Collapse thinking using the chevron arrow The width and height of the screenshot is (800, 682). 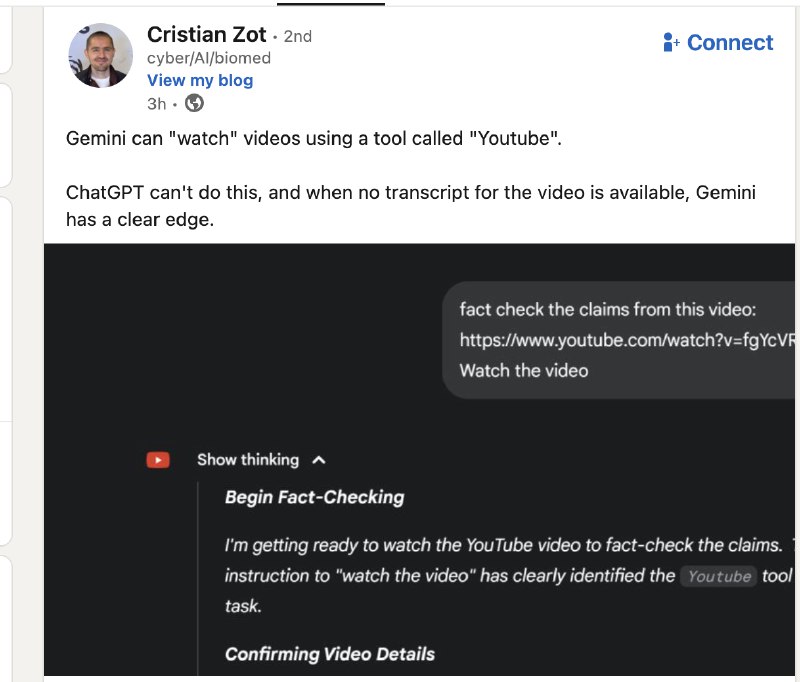pos(319,460)
